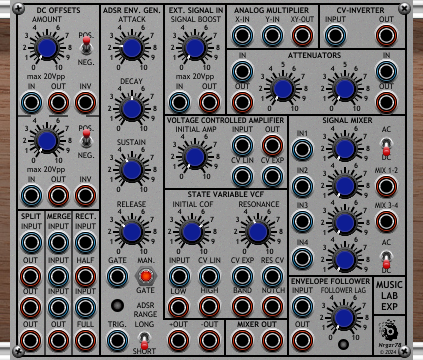Click the VCA INITIAL AMP knob
Screen dimensions: 423x360
click(195, 157)
